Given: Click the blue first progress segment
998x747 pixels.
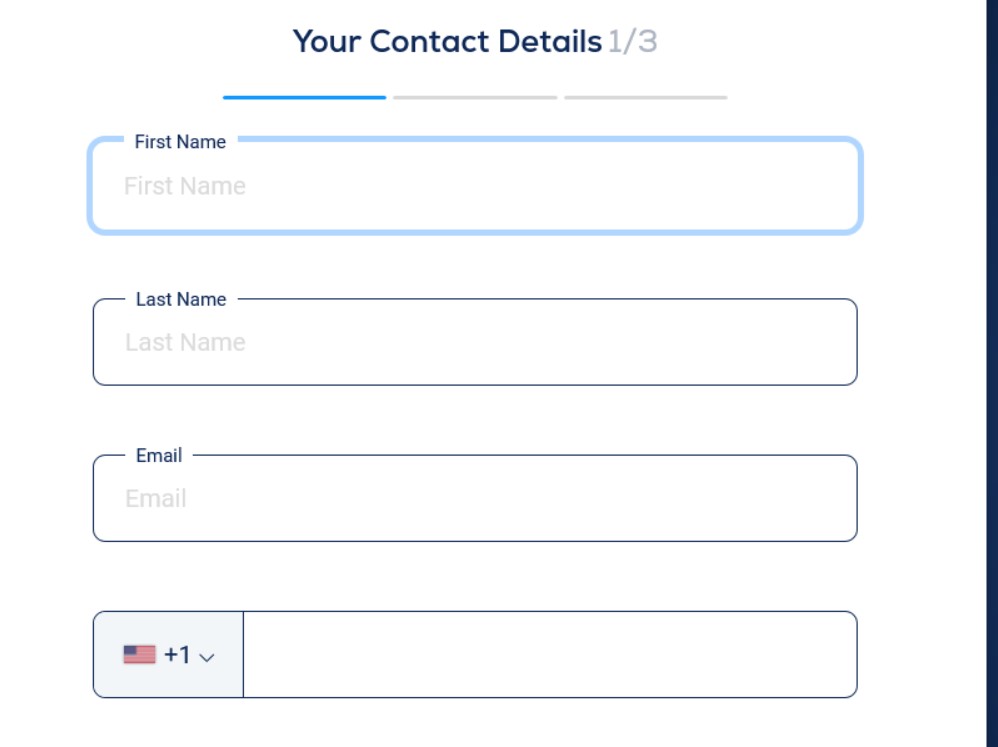Looking at the screenshot, I should (x=302, y=97).
